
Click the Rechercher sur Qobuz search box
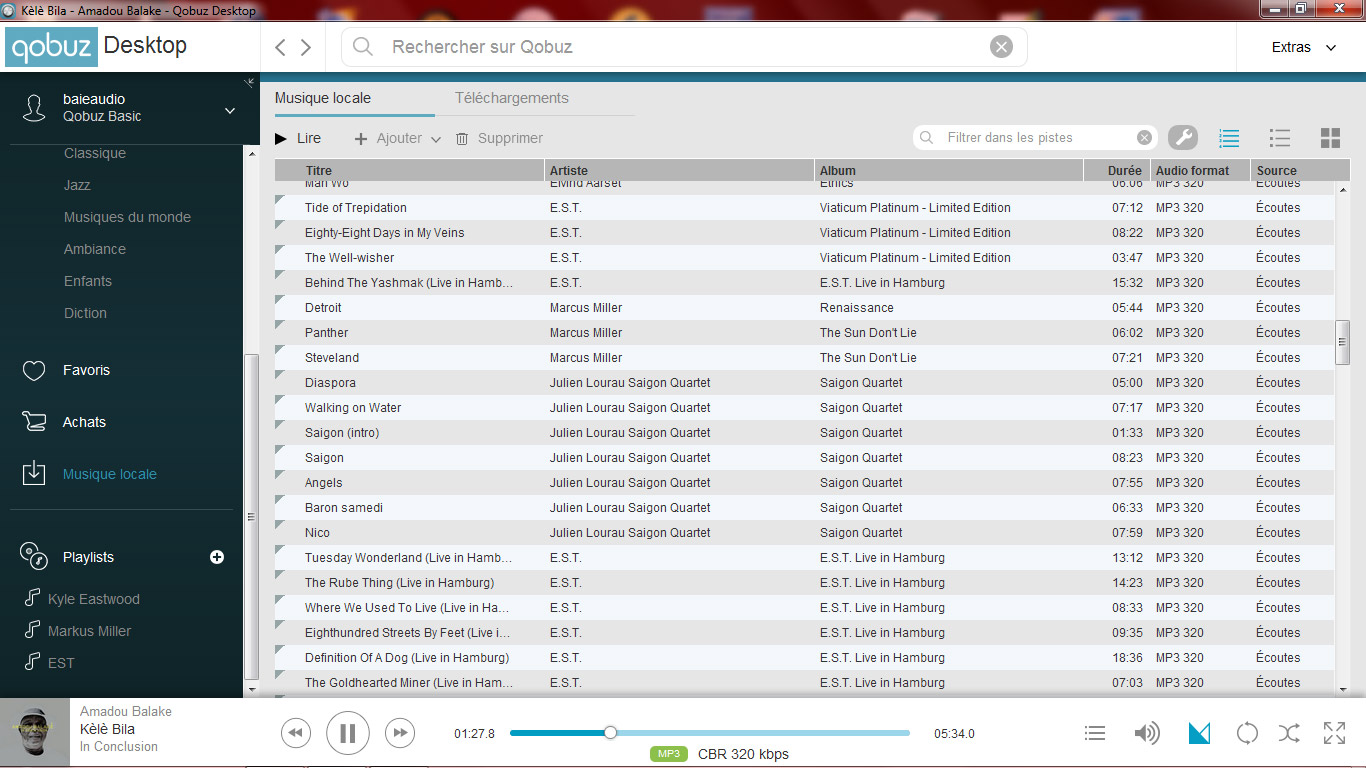click(684, 47)
